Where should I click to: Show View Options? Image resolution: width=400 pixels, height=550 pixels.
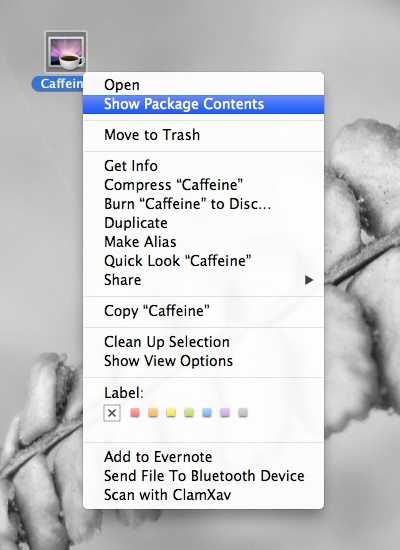click(x=203, y=361)
